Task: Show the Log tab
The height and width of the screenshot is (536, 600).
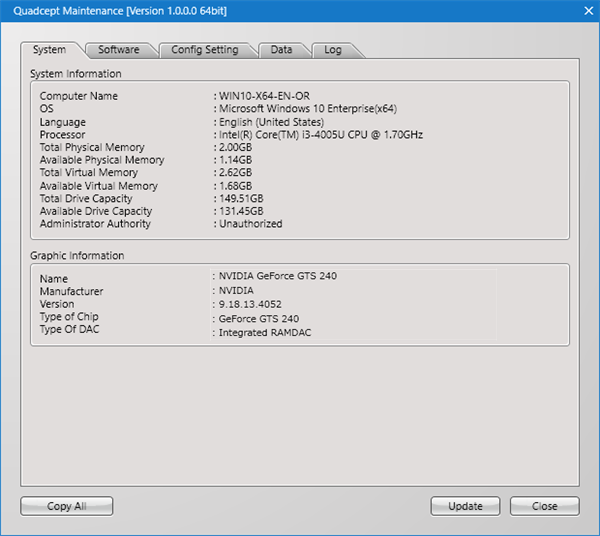Action: point(332,50)
